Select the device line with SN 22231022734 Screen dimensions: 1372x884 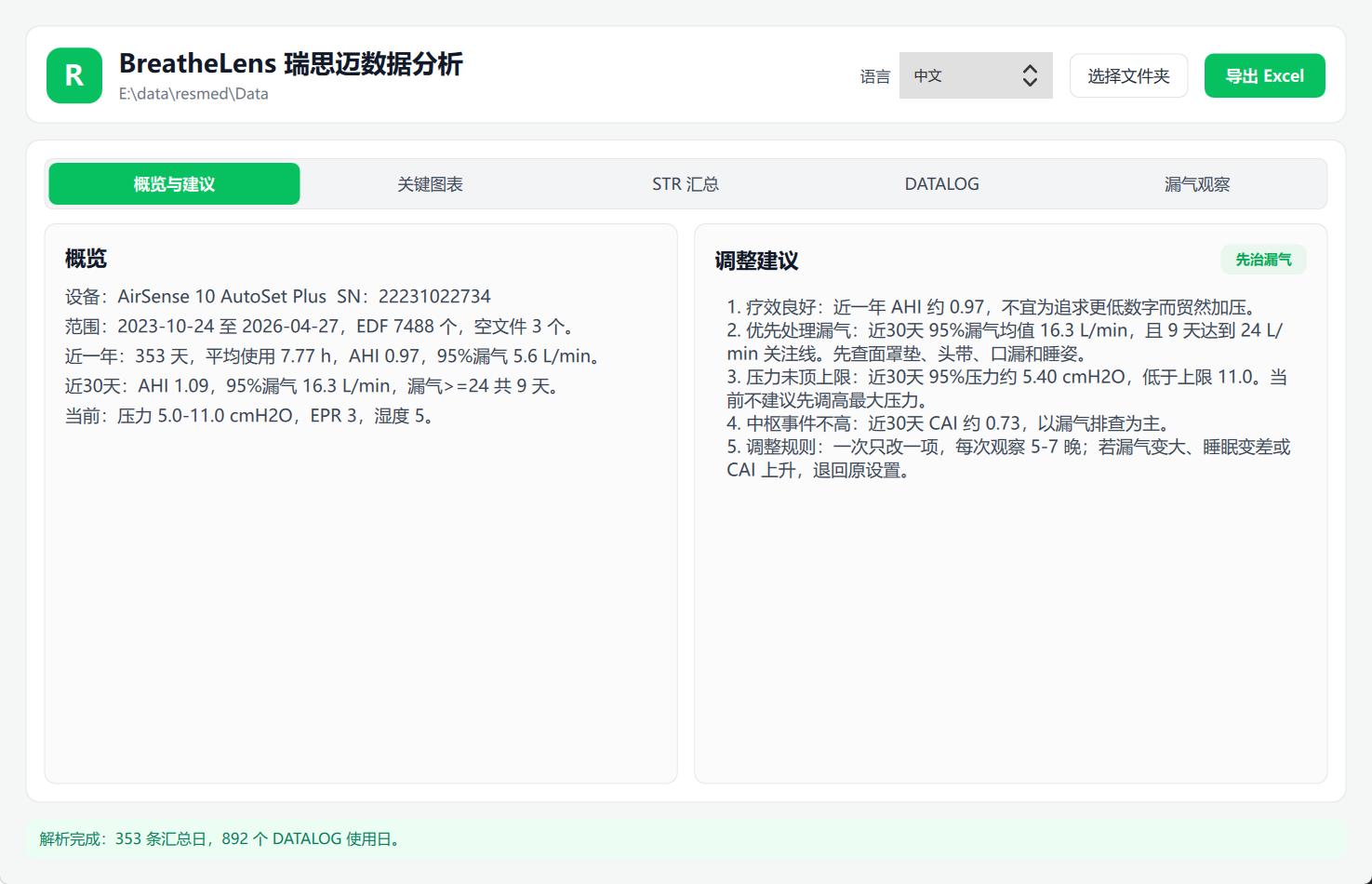278,297
